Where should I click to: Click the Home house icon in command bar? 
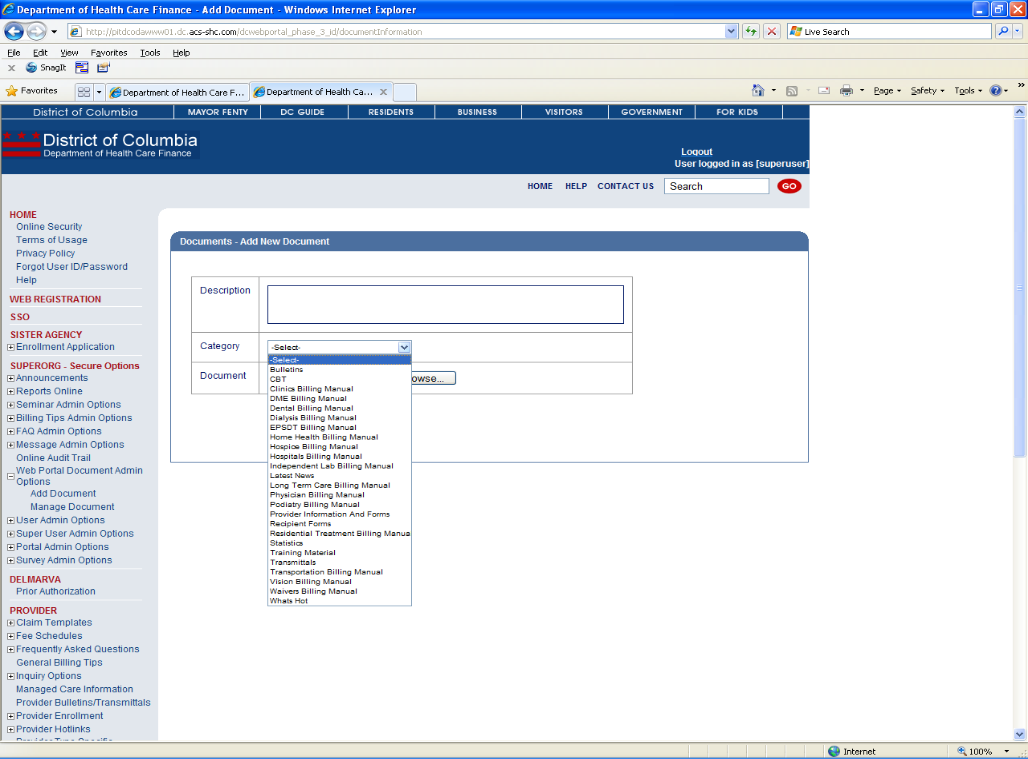click(758, 90)
